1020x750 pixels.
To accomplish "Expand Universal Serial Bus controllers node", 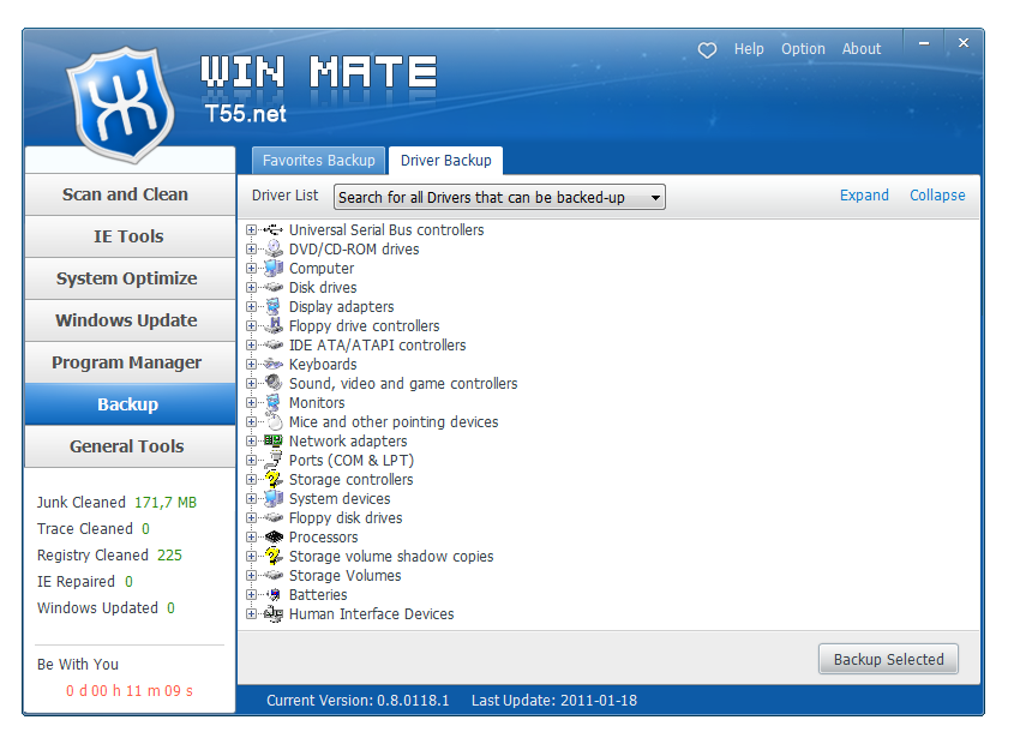I will (251, 230).
